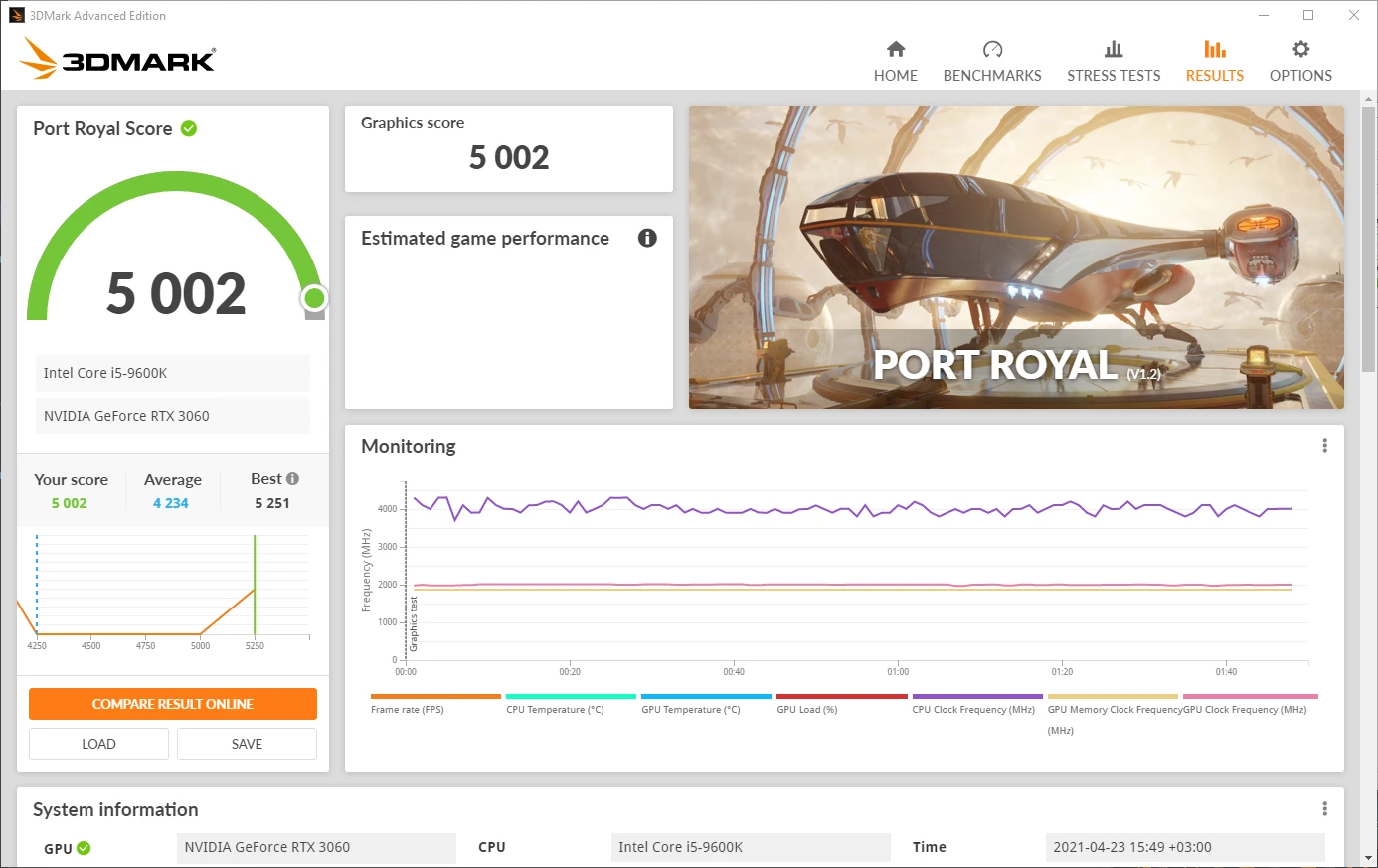
Task: Click the Graphics score value 5 002
Action: click(x=509, y=157)
